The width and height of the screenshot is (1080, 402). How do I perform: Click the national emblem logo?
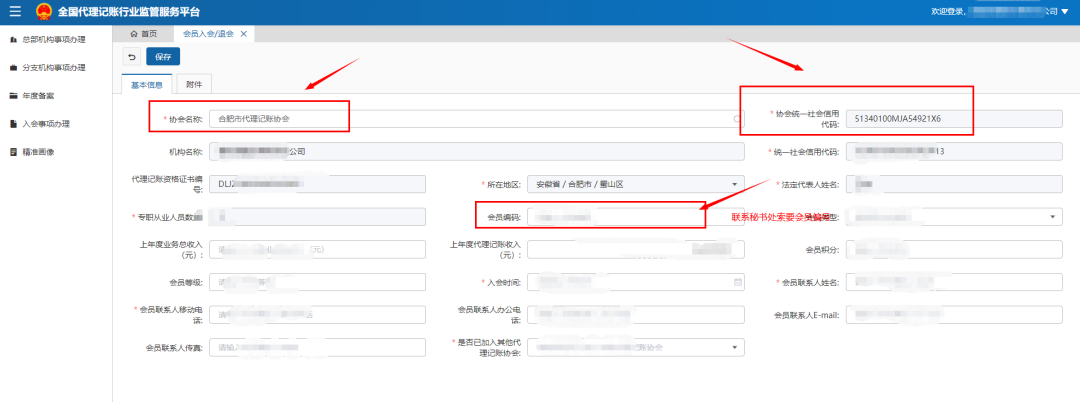(44, 12)
